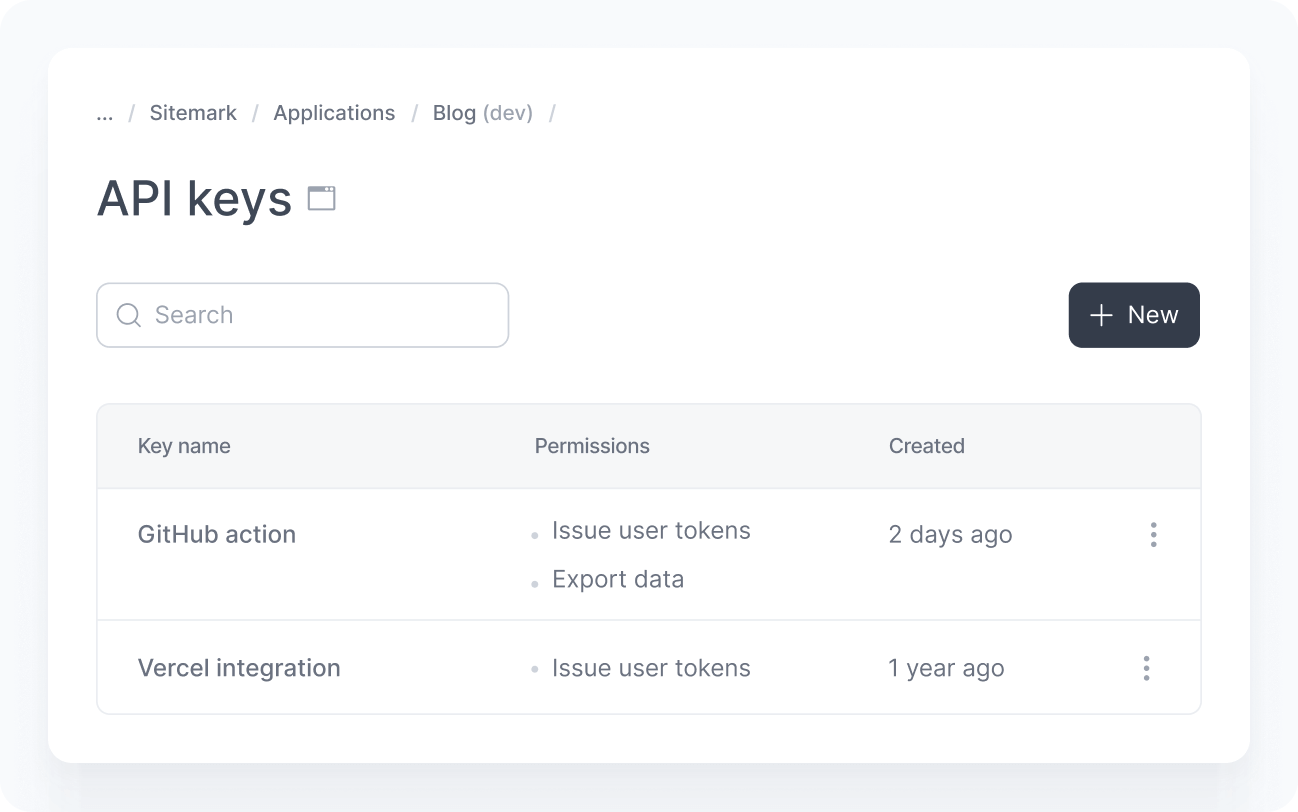Sort the table by Created column

(926, 446)
